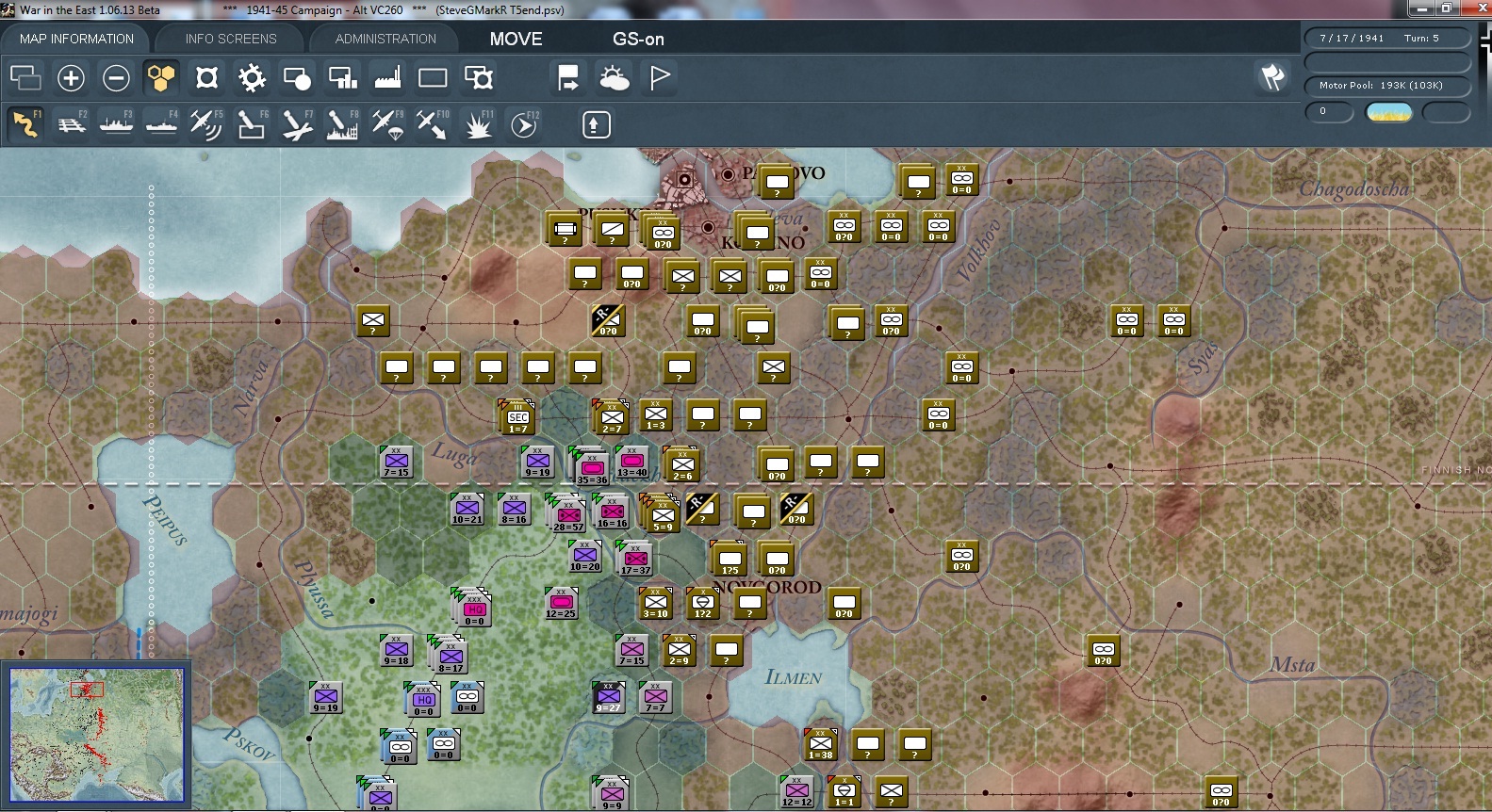Toggle the highlighted hex grid overlay
The height and width of the screenshot is (812, 1492).
point(161,77)
